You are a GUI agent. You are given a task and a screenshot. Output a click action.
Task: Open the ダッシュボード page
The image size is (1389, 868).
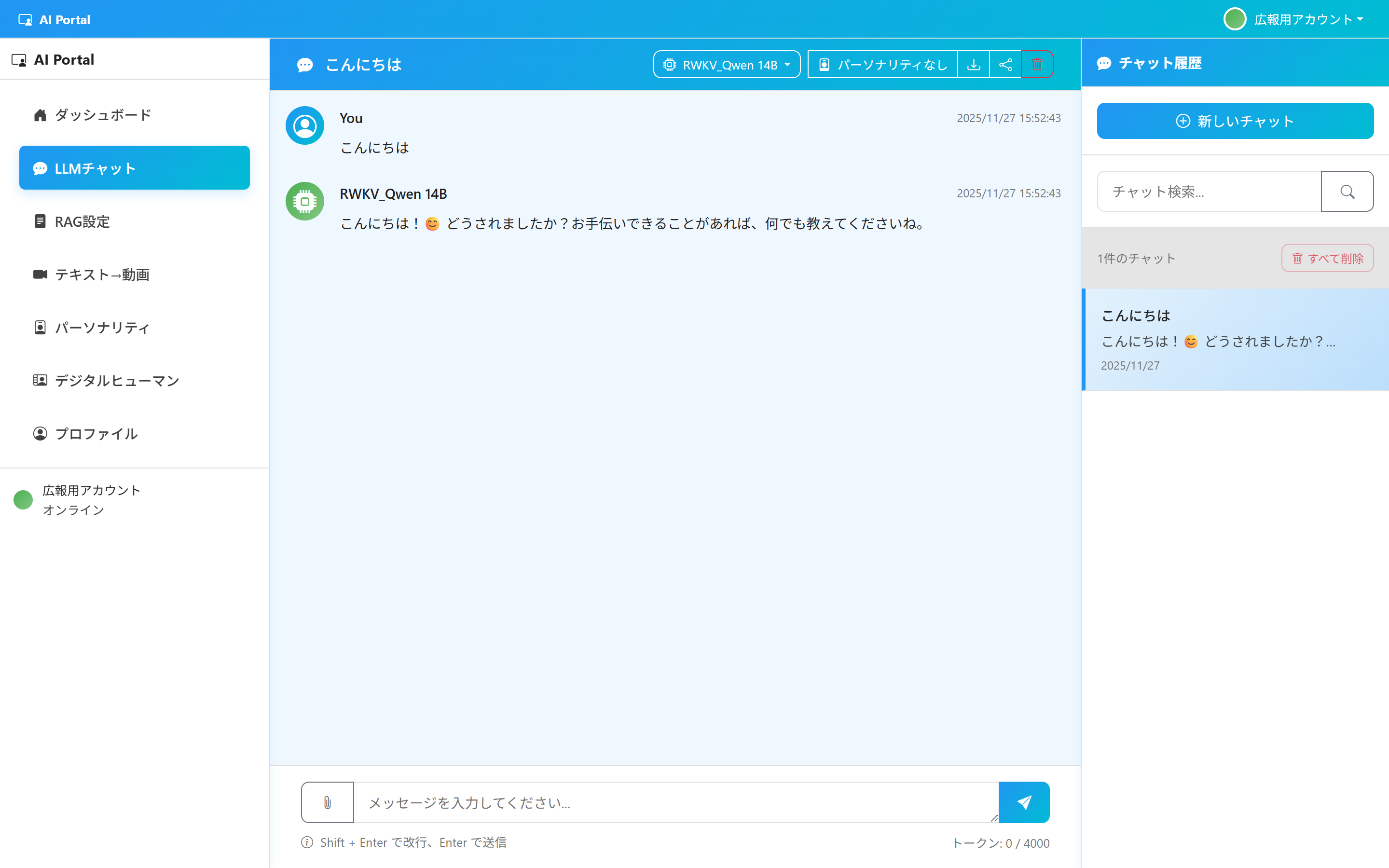(x=102, y=114)
